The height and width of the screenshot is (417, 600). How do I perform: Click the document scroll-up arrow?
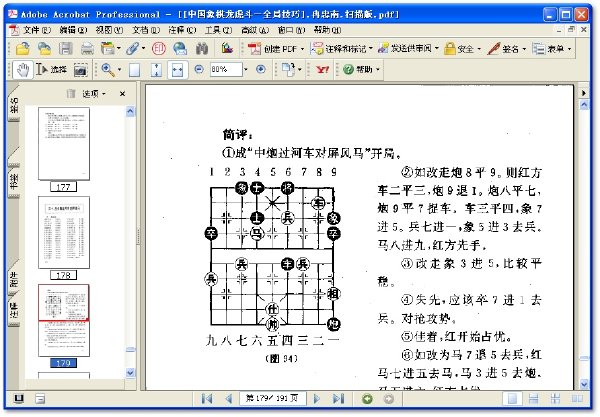pos(584,104)
